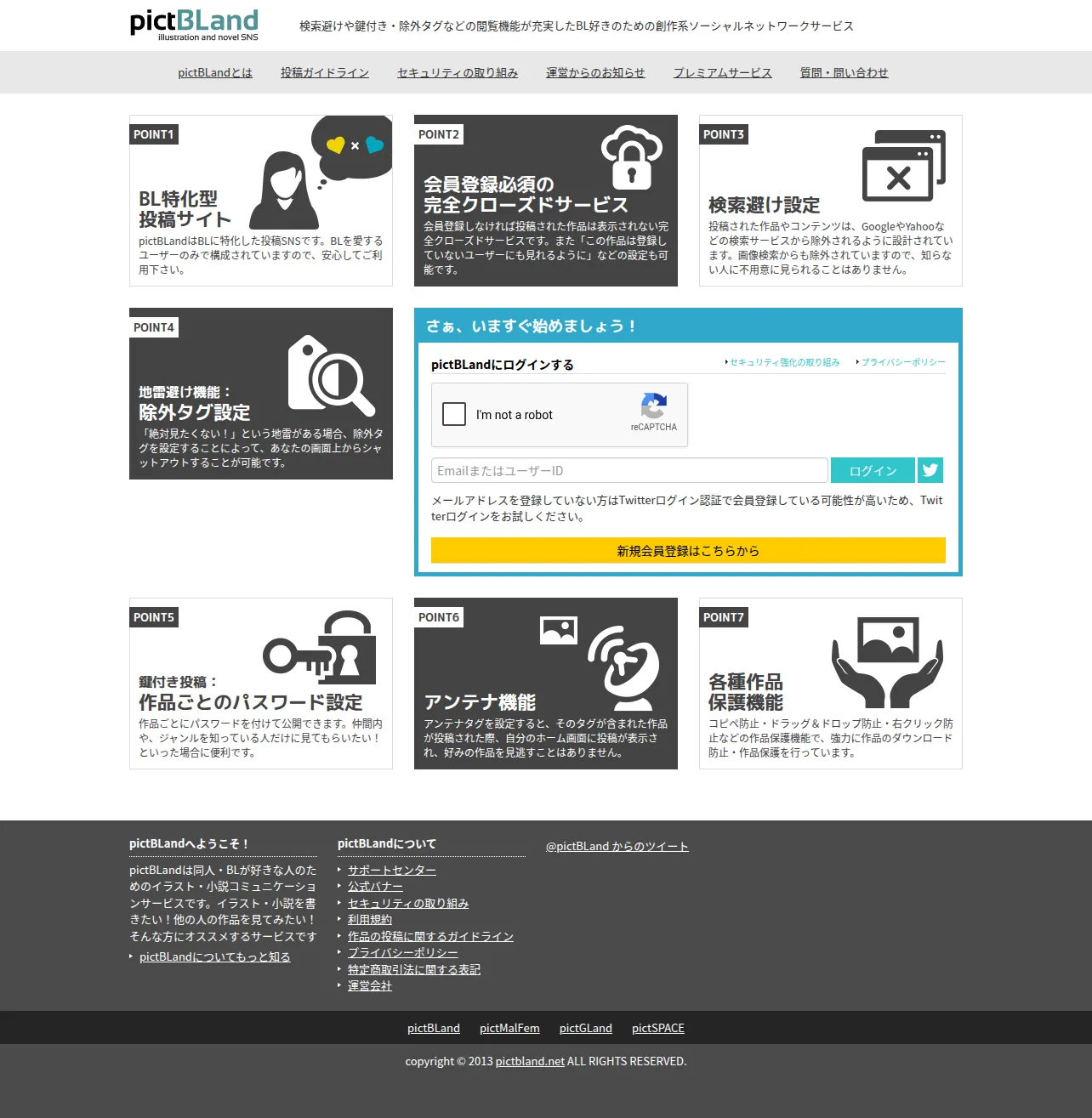The height and width of the screenshot is (1118, 1092).
Task: Click the pictBLand logo in the header
Action: click(x=194, y=25)
